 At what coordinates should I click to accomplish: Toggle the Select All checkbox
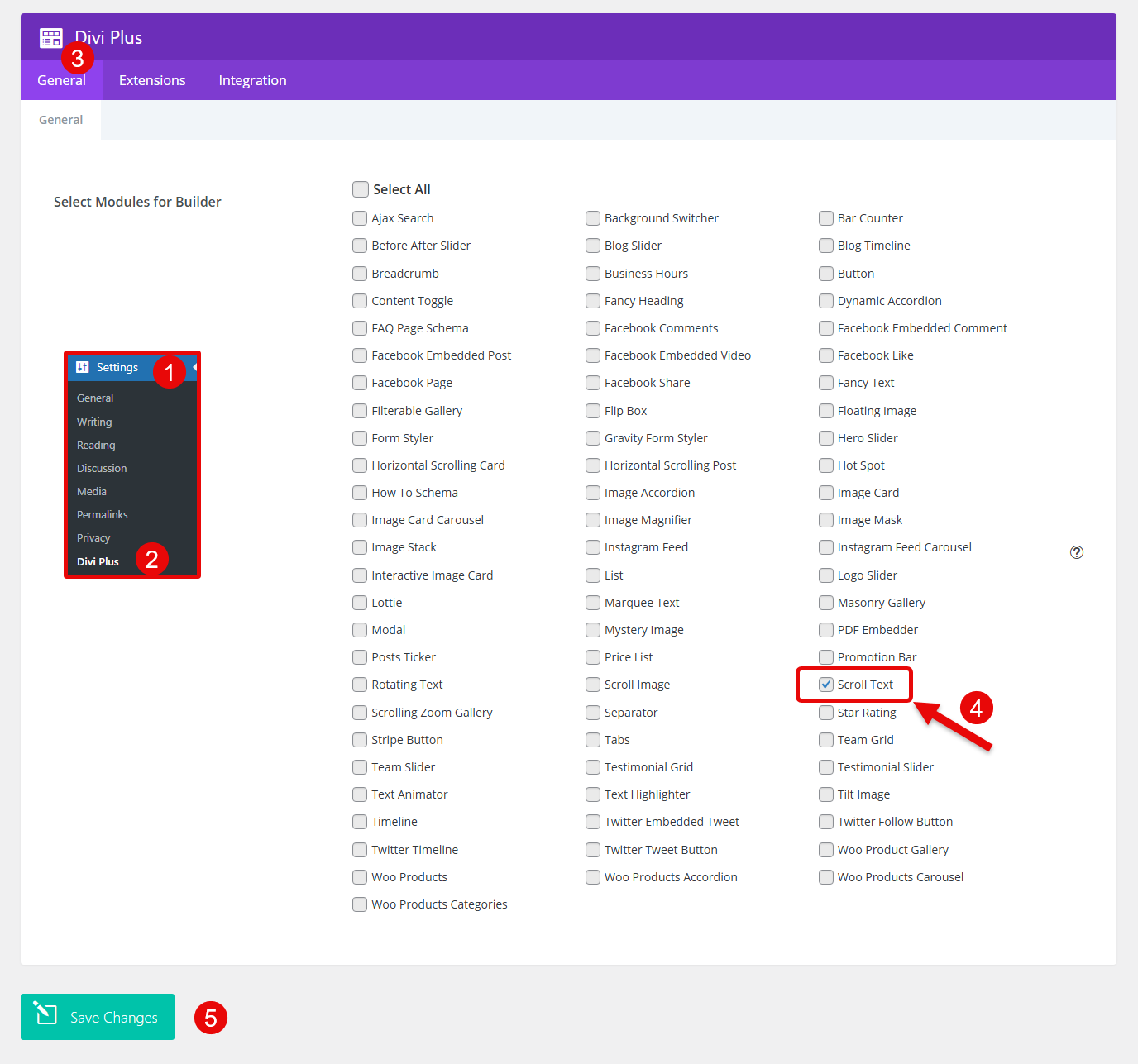(361, 189)
